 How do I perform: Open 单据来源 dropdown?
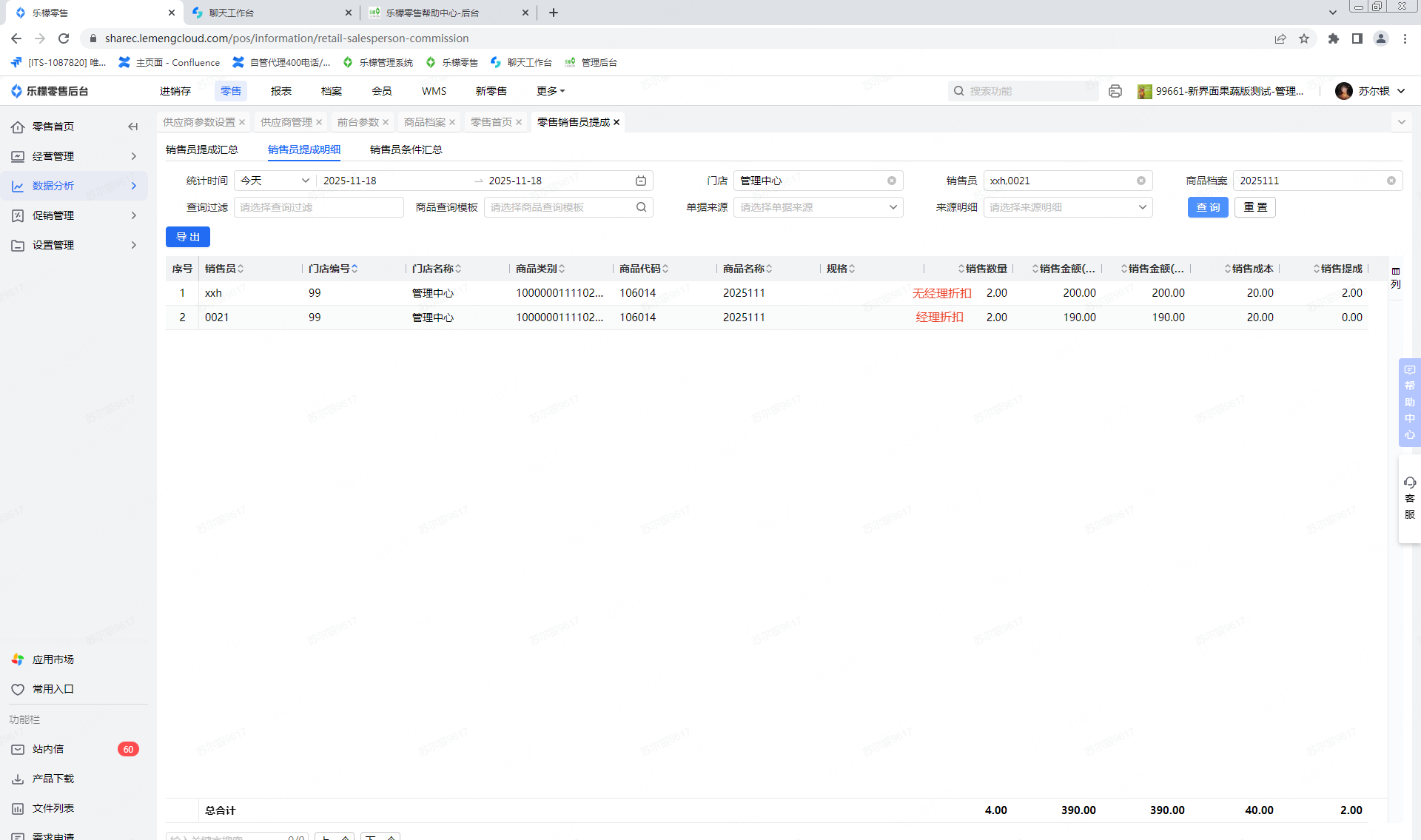pyautogui.click(x=818, y=207)
